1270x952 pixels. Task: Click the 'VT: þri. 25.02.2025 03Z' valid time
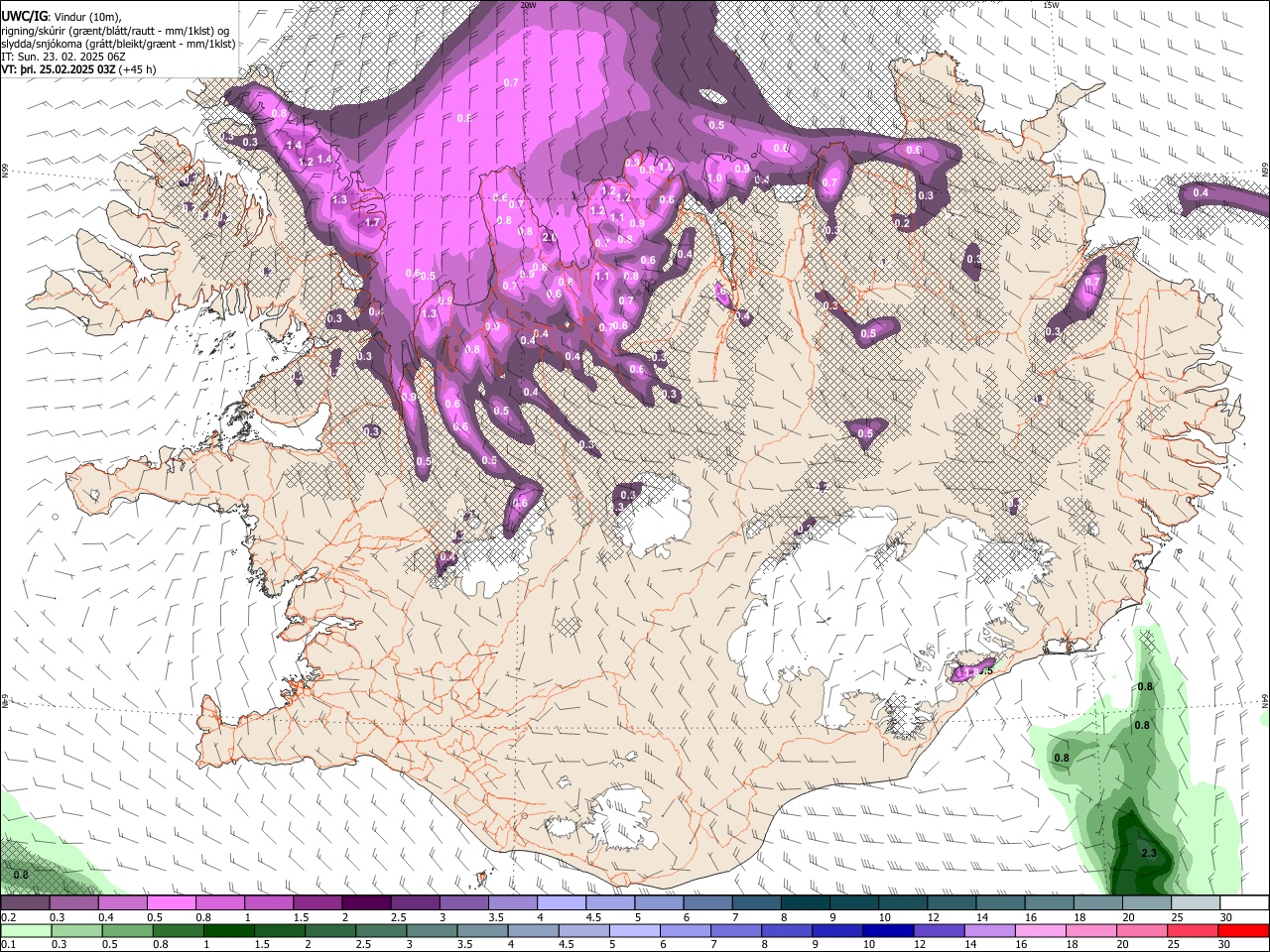pyautogui.click(x=59, y=70)
